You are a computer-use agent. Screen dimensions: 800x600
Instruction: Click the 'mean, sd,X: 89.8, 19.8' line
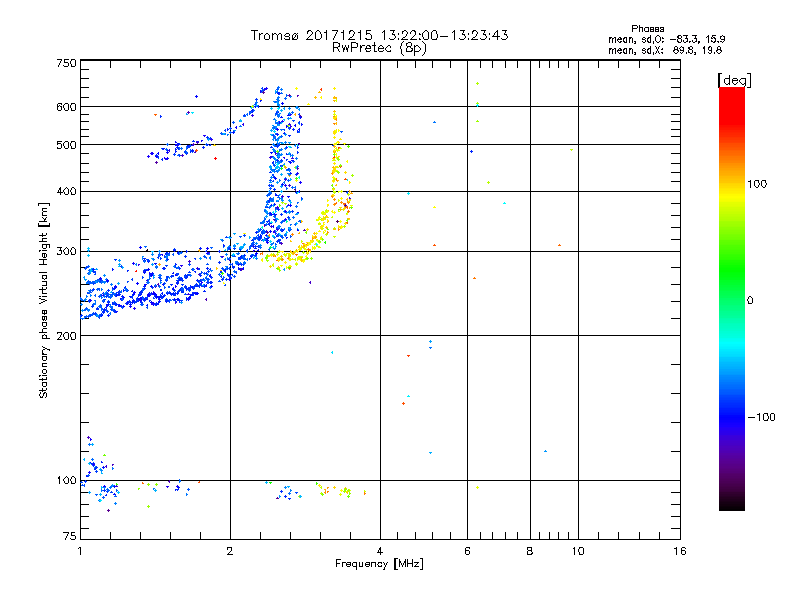[665, 50]
